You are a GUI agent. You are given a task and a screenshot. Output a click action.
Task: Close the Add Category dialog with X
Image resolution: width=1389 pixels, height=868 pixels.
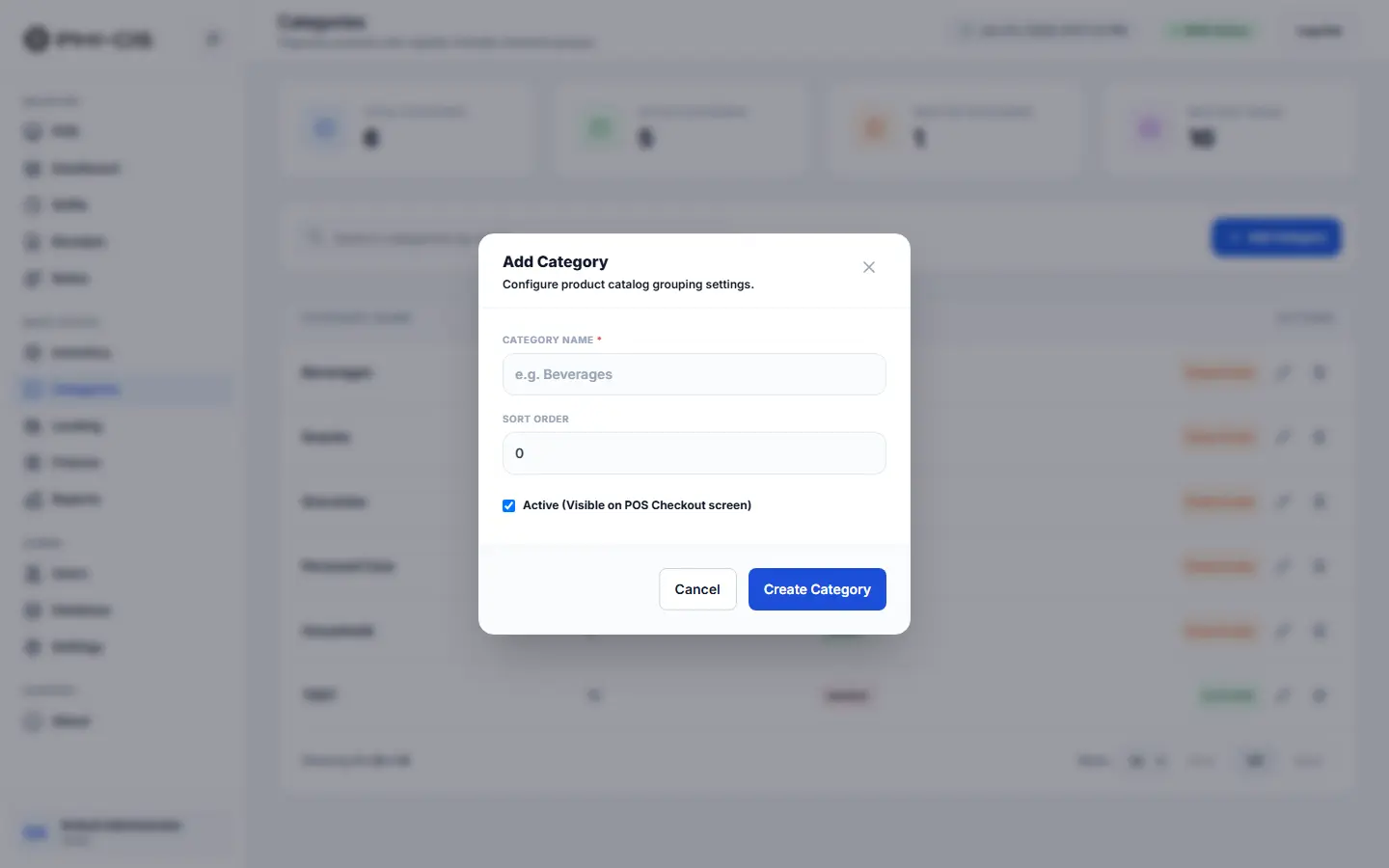point(869,267)
